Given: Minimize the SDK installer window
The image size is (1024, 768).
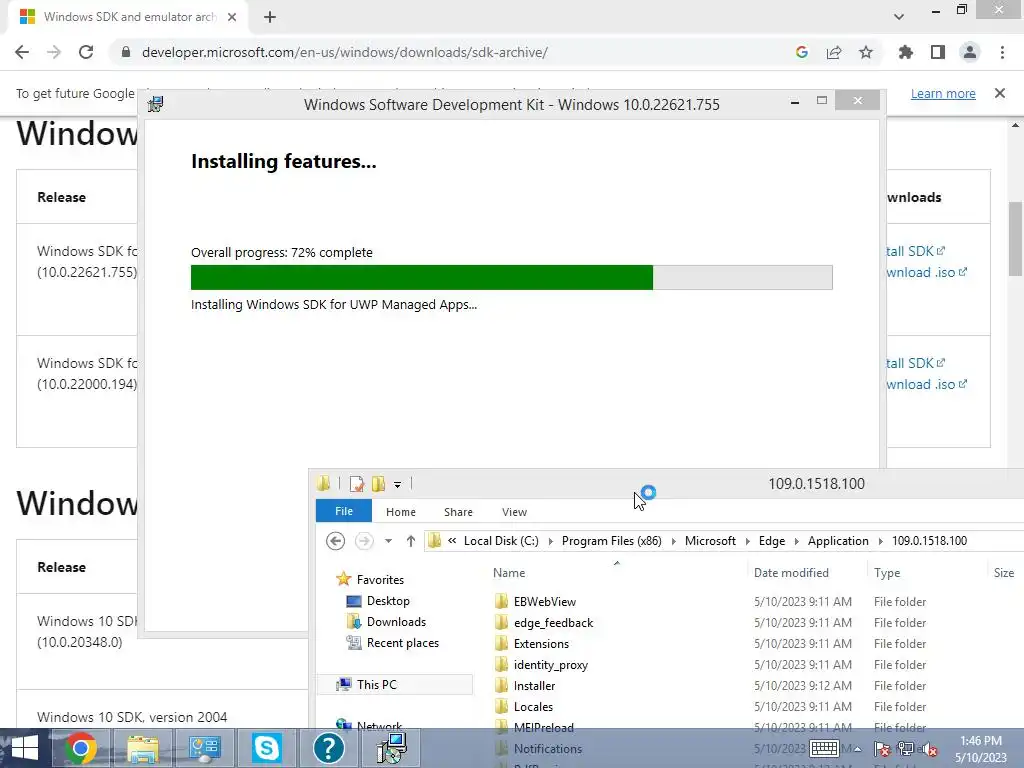Looking at the screenshot, I should tap(795, 101).
